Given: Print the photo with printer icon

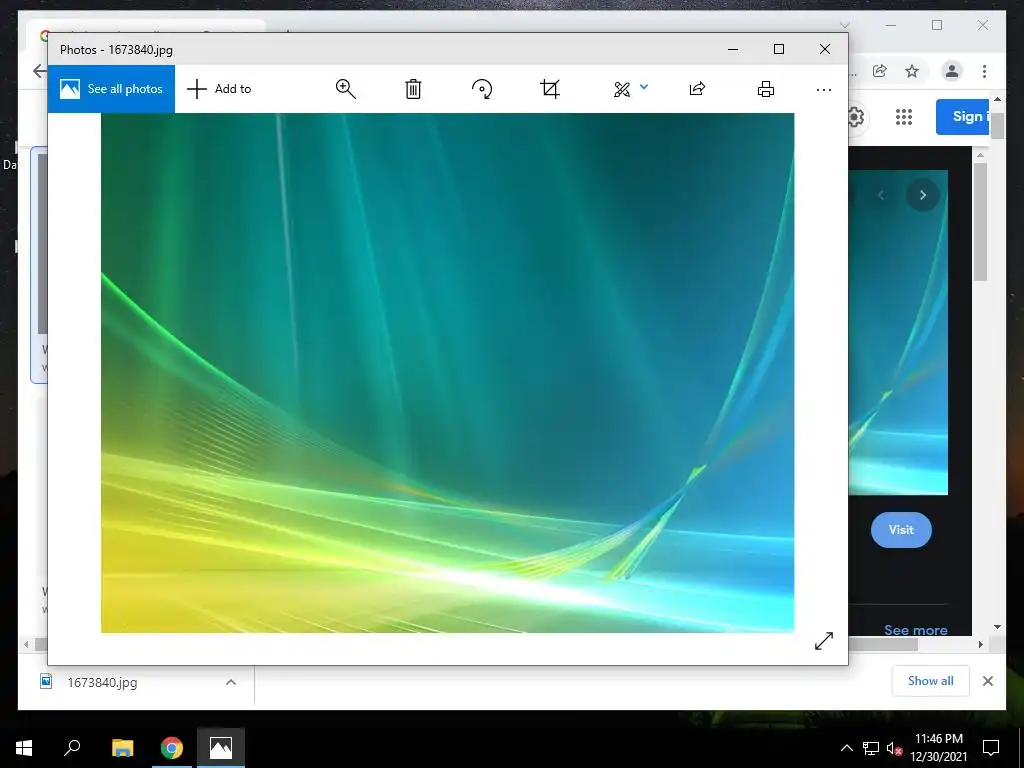Looking at the screenshot, I should click(x=765, y=89).
